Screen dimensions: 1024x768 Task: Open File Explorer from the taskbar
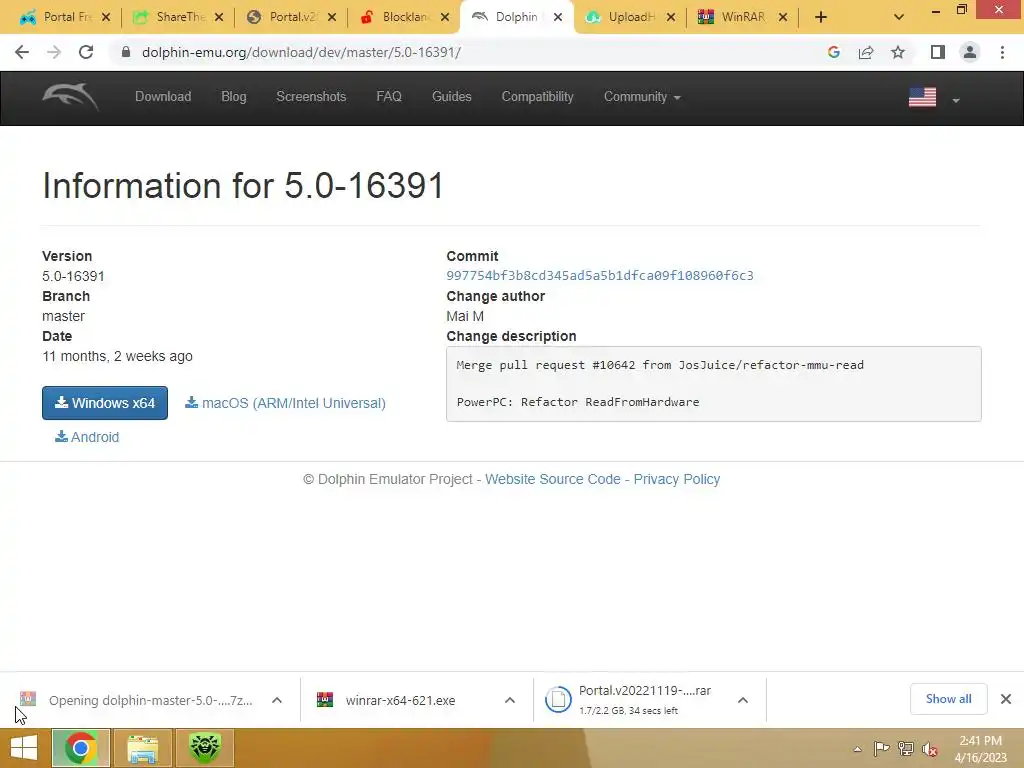(x=142, y=748)
